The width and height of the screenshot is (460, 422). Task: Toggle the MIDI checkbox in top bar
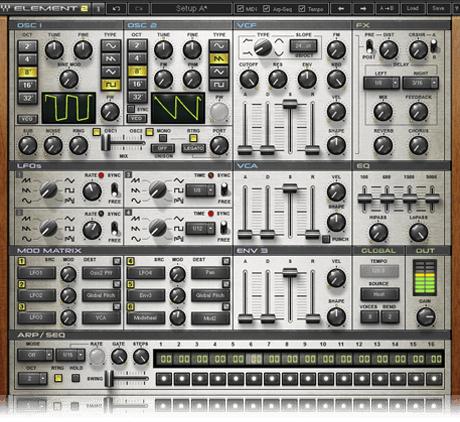click(x=240, y=9)
